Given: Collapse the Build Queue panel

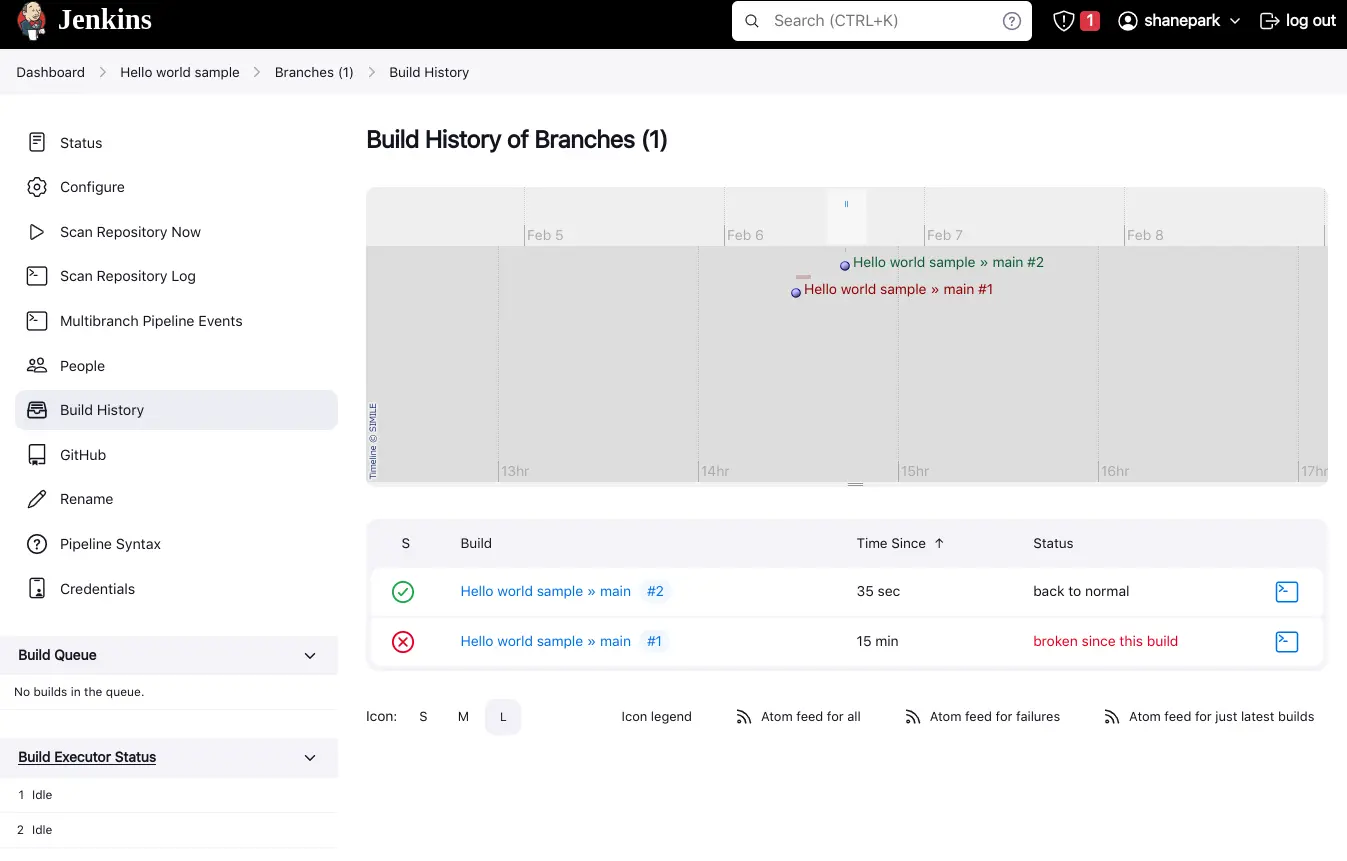Looking at the screenshot, I should tap(310, 656).
